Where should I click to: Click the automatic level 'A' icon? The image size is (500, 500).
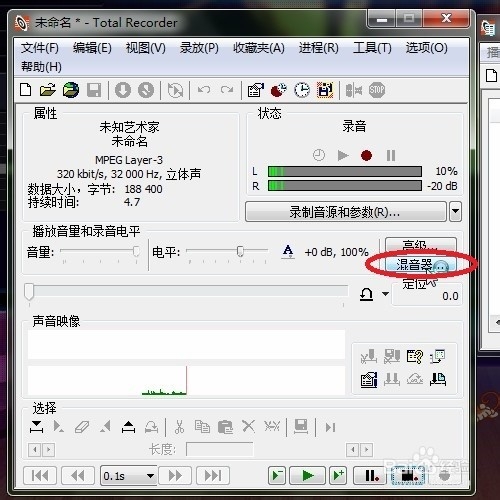pos(288,252)
